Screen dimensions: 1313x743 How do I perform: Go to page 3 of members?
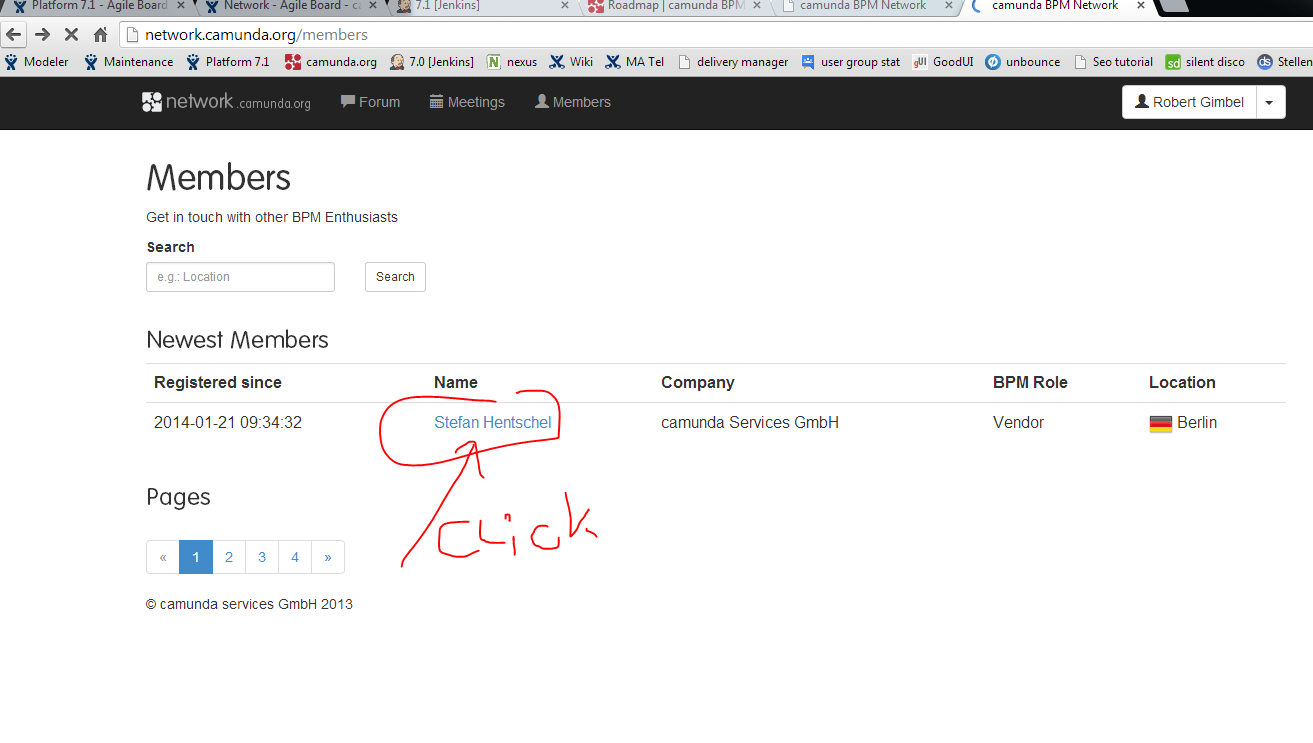tap(262, 557)
